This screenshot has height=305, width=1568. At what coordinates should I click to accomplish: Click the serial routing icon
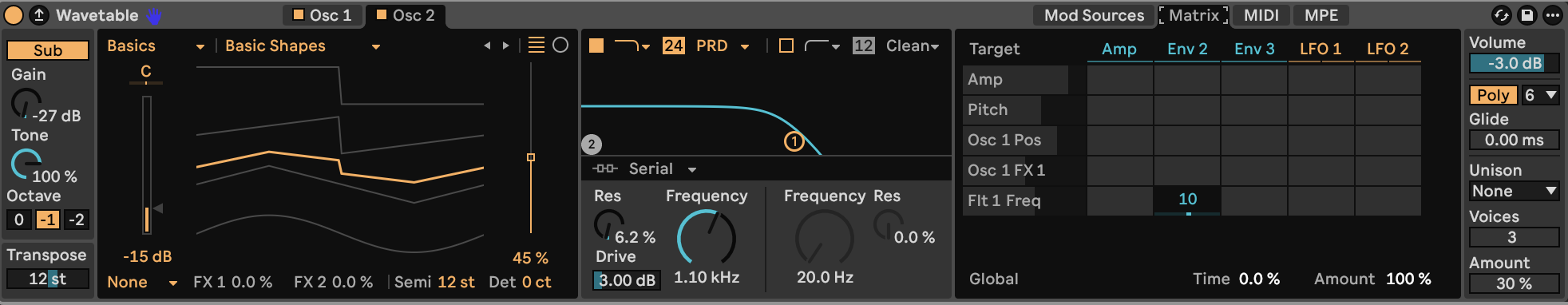[x=605, y=168]
